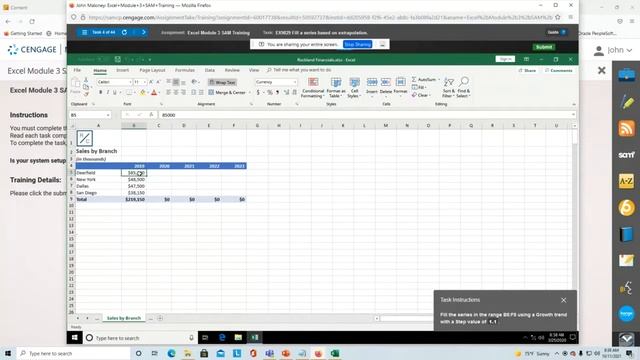Screen dimensions: 640x360
Task: Click the Stop Sharing button
Action: [358, 44]
